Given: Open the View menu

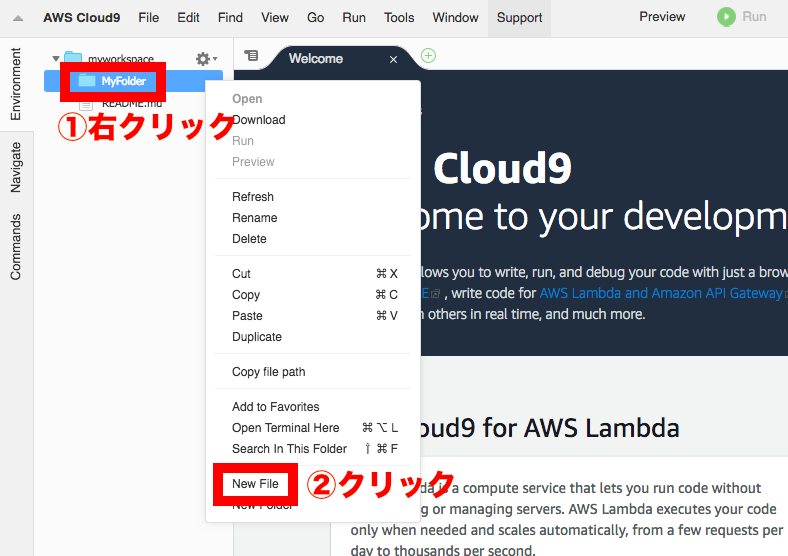Looking at the screenshot, I should point(275,18).
